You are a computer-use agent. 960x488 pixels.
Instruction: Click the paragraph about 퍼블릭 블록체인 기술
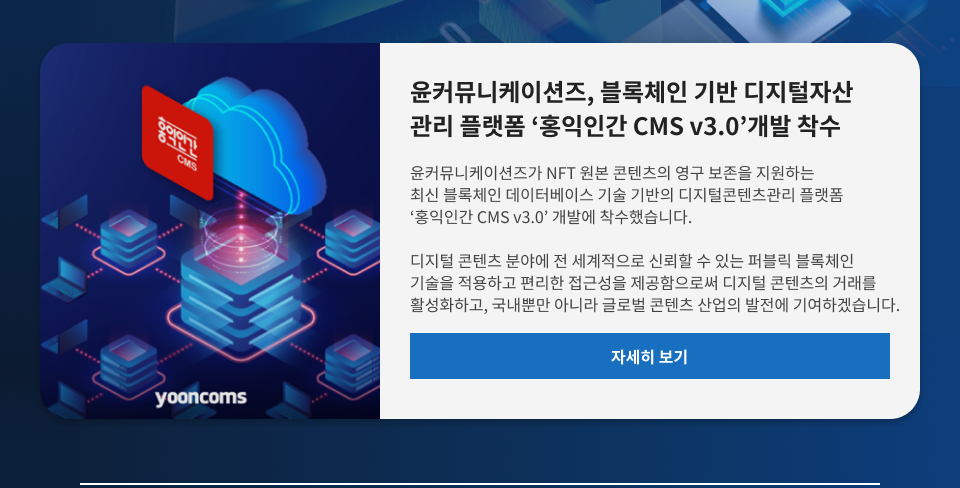point(655,283)
